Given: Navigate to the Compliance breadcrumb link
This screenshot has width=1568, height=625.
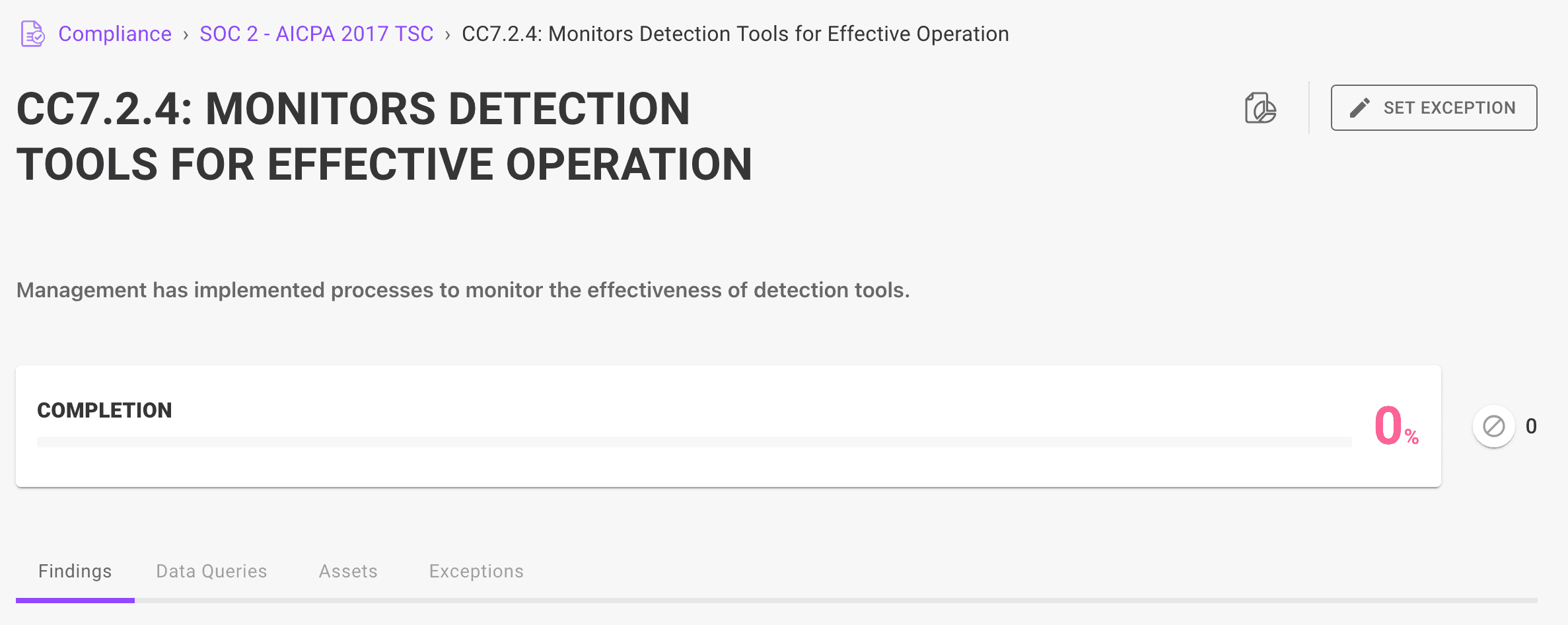Looking at the screenshot, I should (115, 34).
